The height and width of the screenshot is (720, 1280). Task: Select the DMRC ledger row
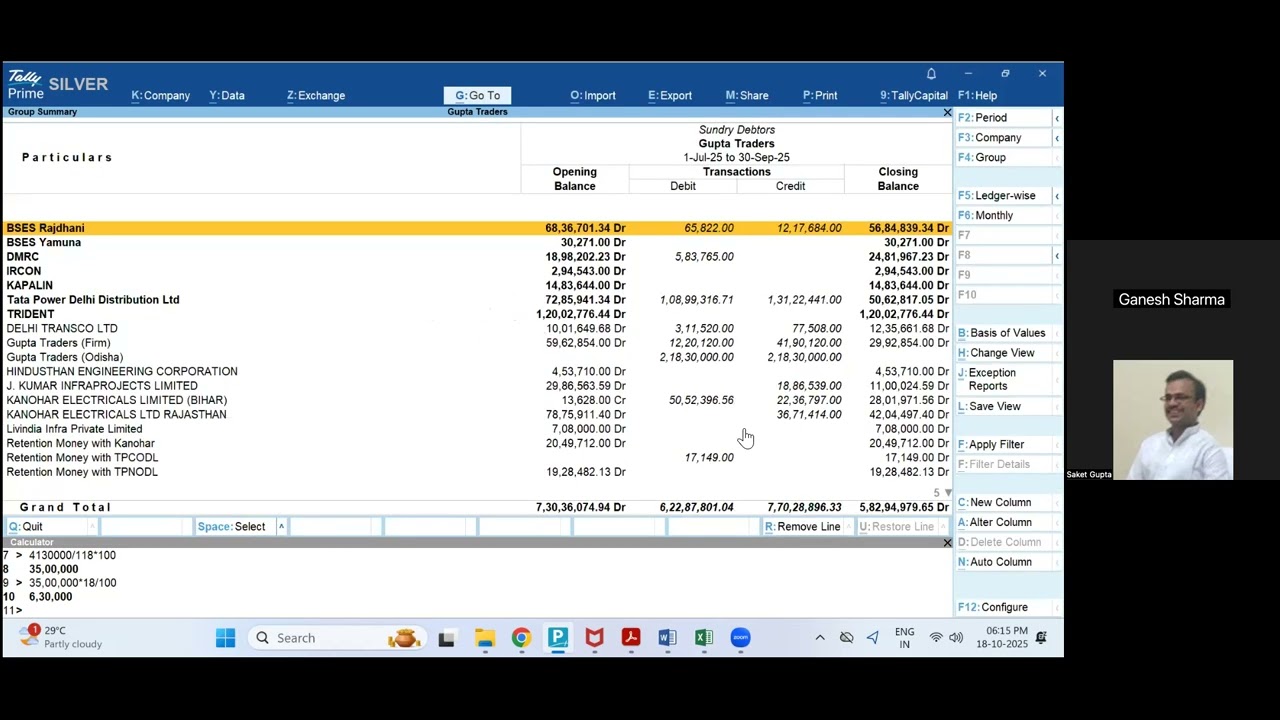tap(477, 257)
